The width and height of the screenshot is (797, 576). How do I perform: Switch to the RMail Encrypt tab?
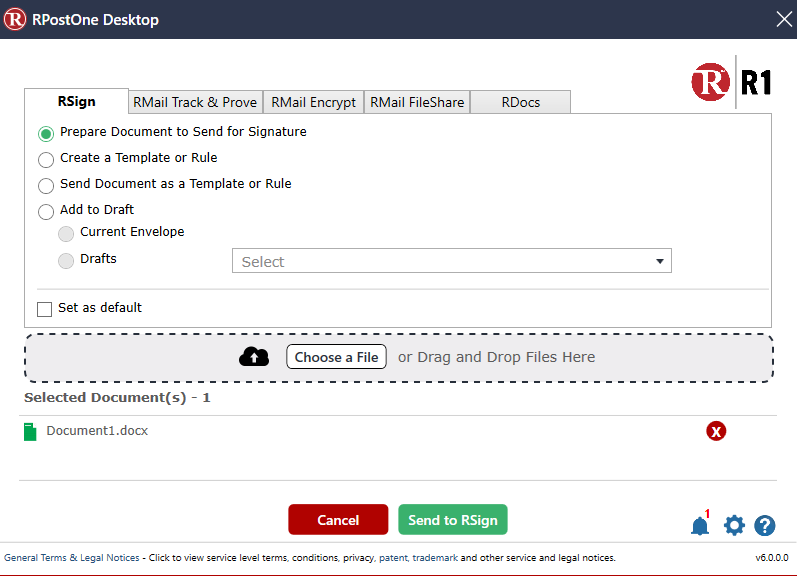(313, 102)
